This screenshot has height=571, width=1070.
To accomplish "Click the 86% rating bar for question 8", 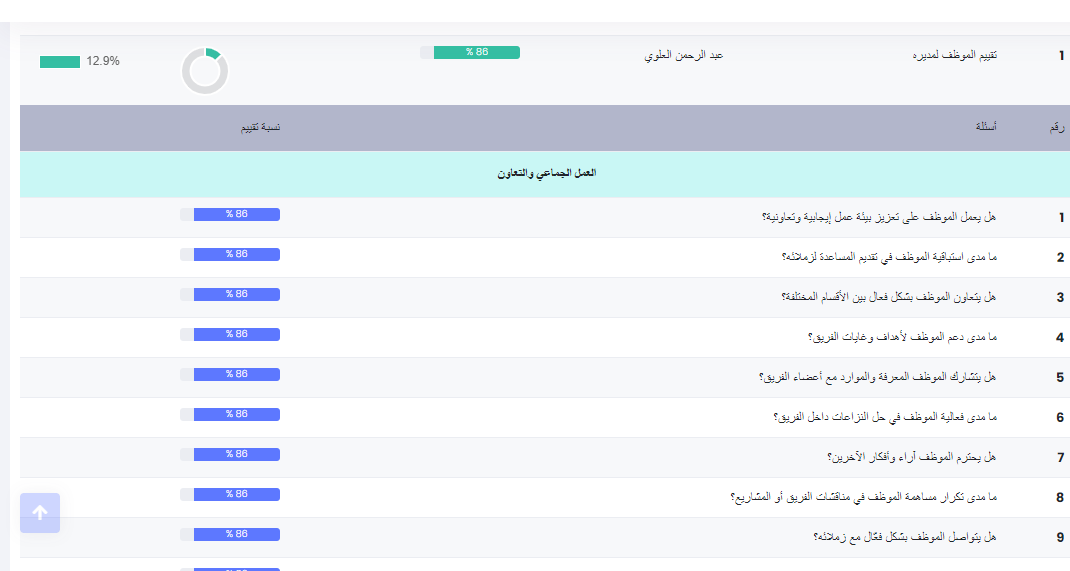I will coord(236,494).
